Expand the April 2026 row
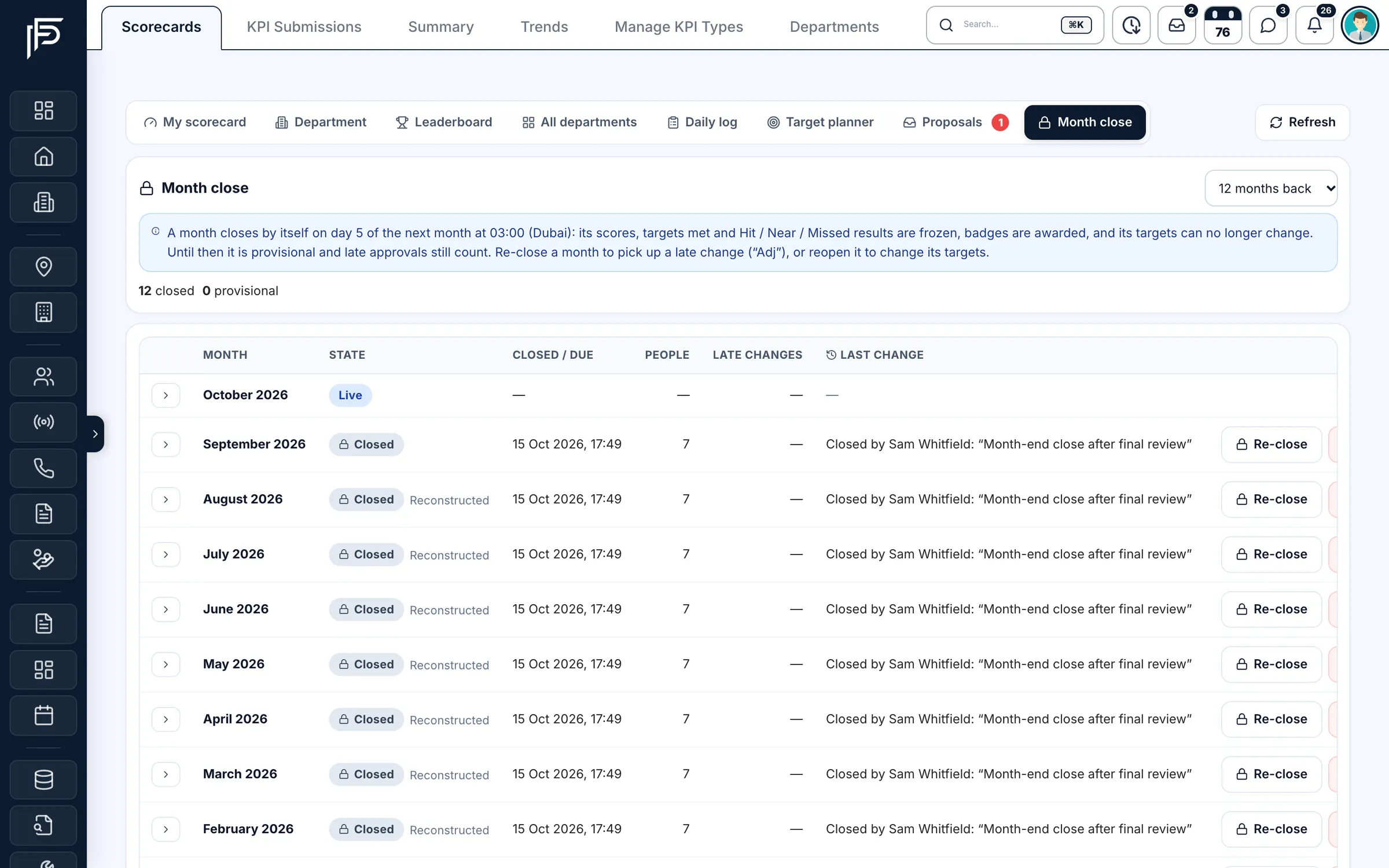Screen dimensions: 1389x868 (x=166, y=719)
